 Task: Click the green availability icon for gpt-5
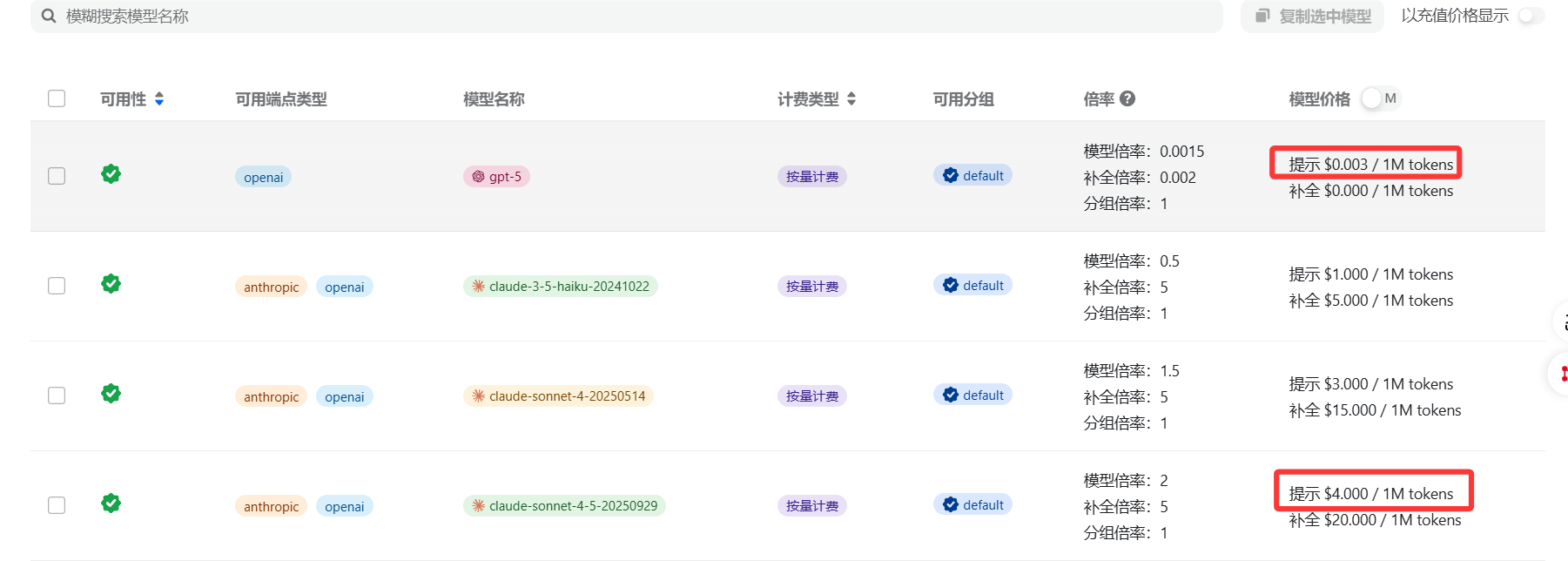[111, 174]
